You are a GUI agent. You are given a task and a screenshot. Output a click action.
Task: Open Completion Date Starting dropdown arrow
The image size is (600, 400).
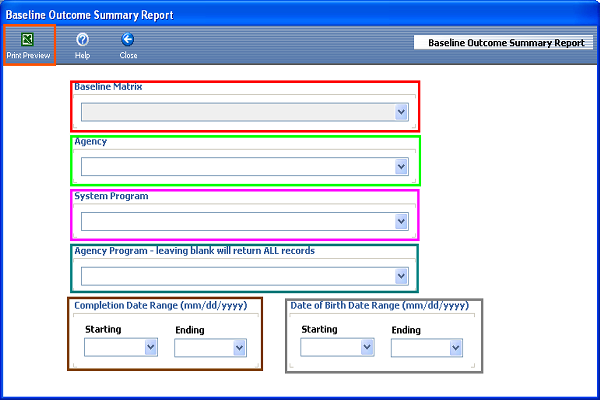[151, 348]
